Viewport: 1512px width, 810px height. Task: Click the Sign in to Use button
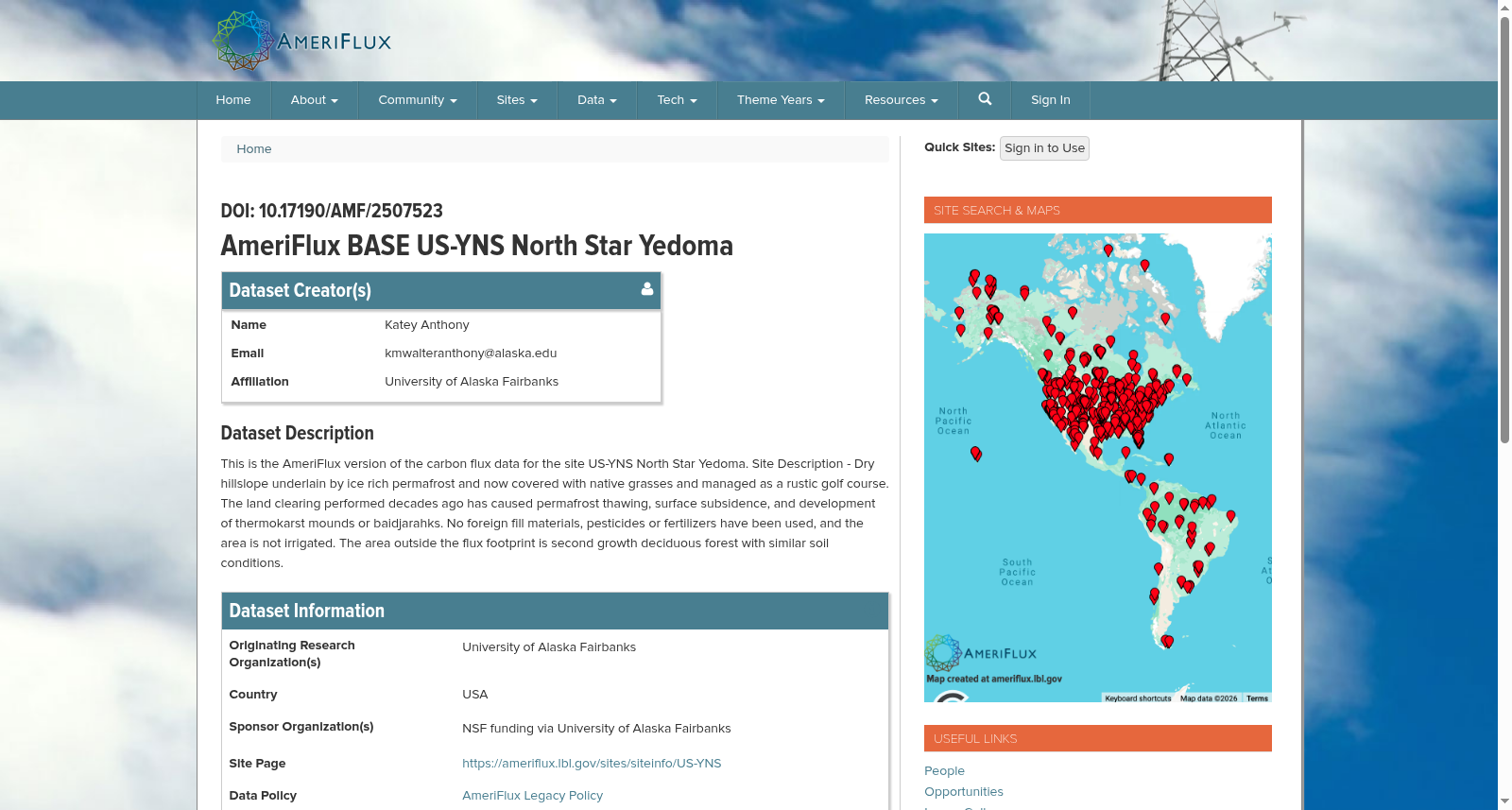(1044, 148)
